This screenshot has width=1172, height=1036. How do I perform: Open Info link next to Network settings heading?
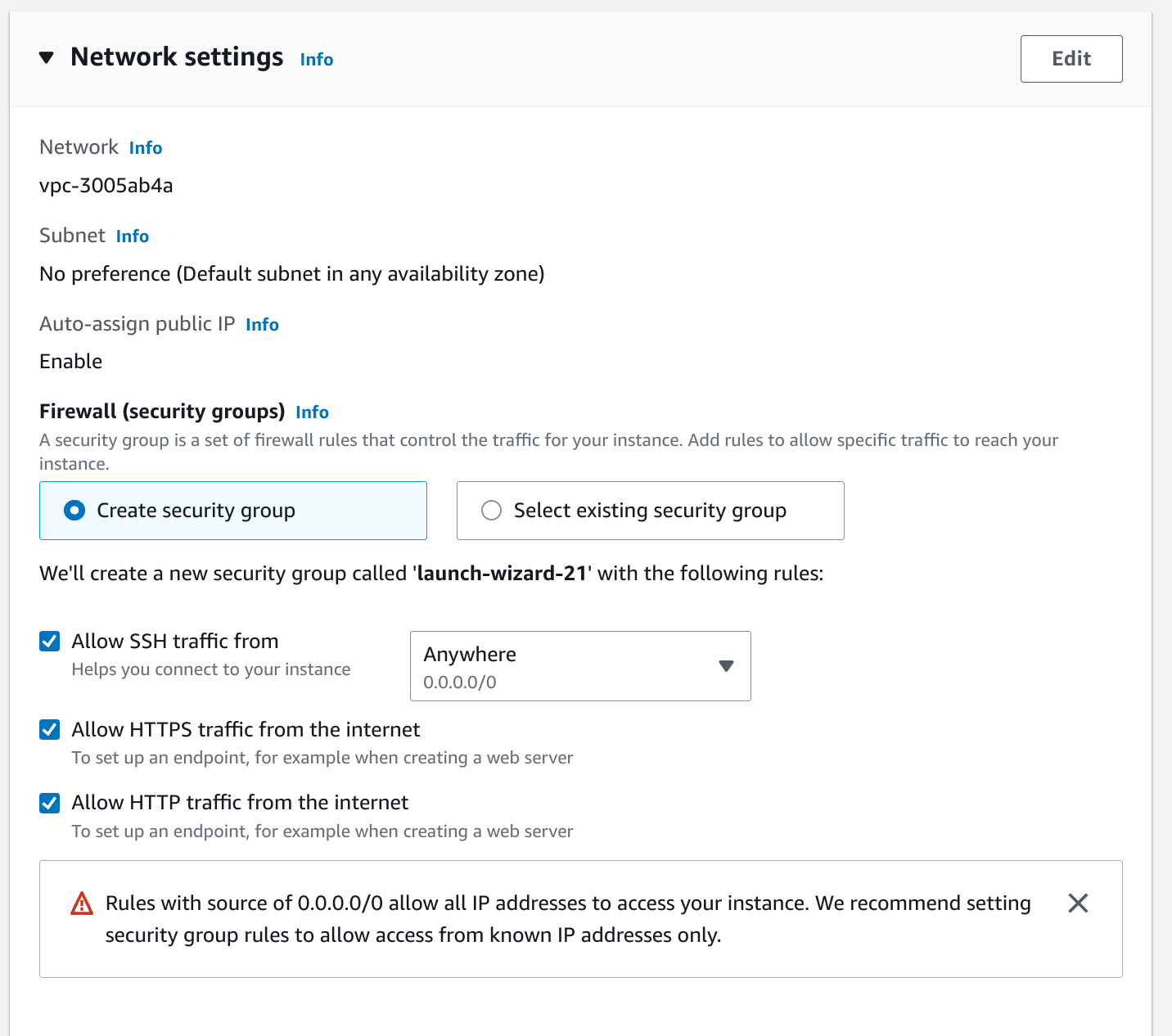coord(317,60)
